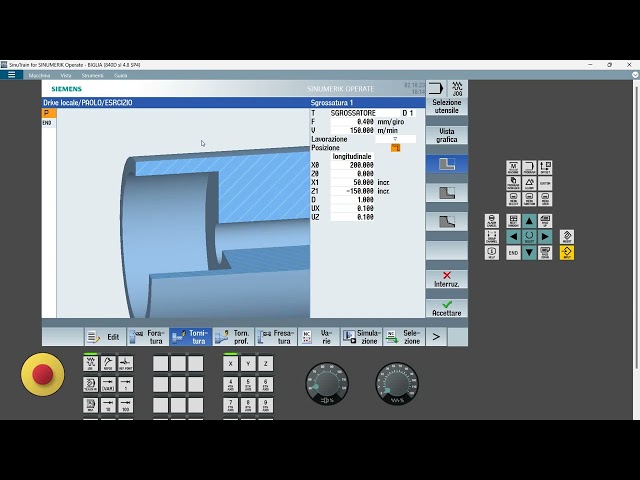The height and width of the screenshot is (480, 640).
Task: Select the Y axis key
Action: click(248, 363)
